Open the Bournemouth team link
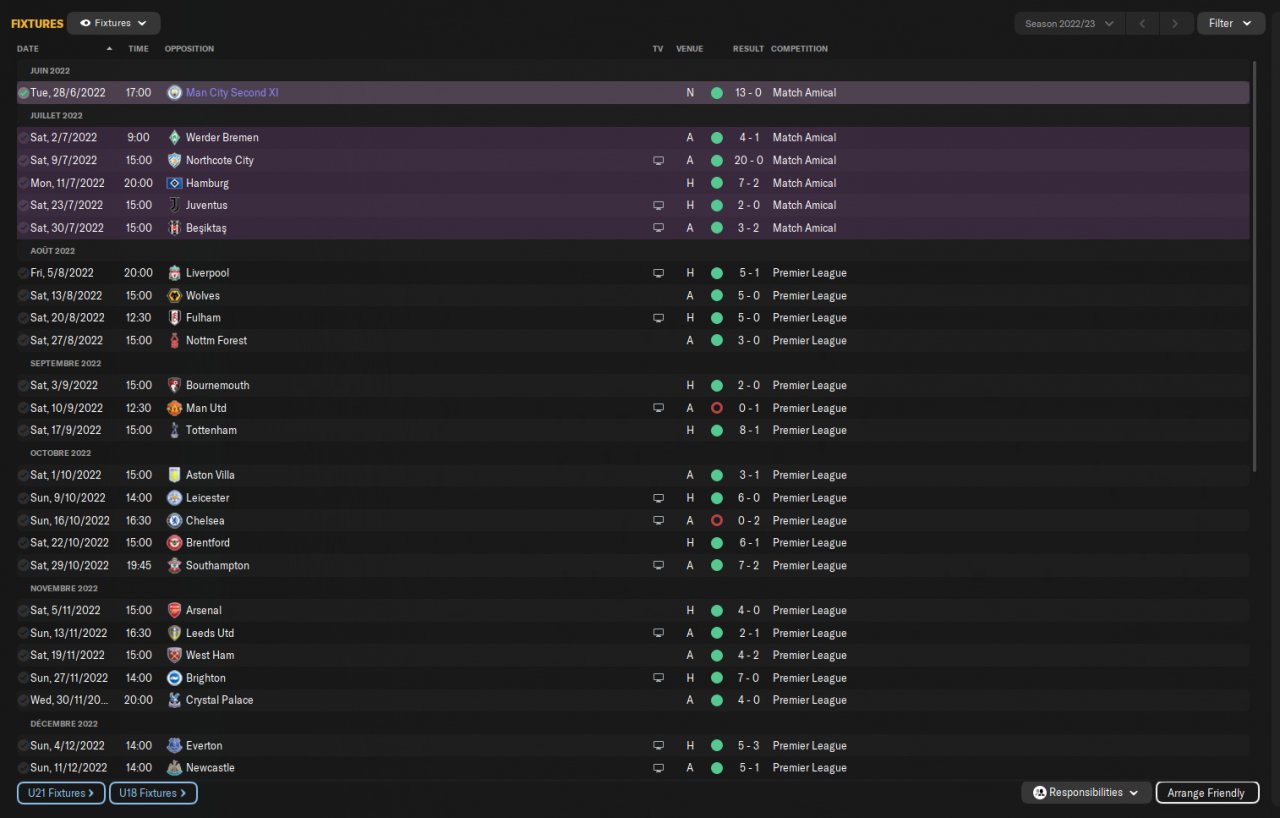 click(x=218, y=386)
